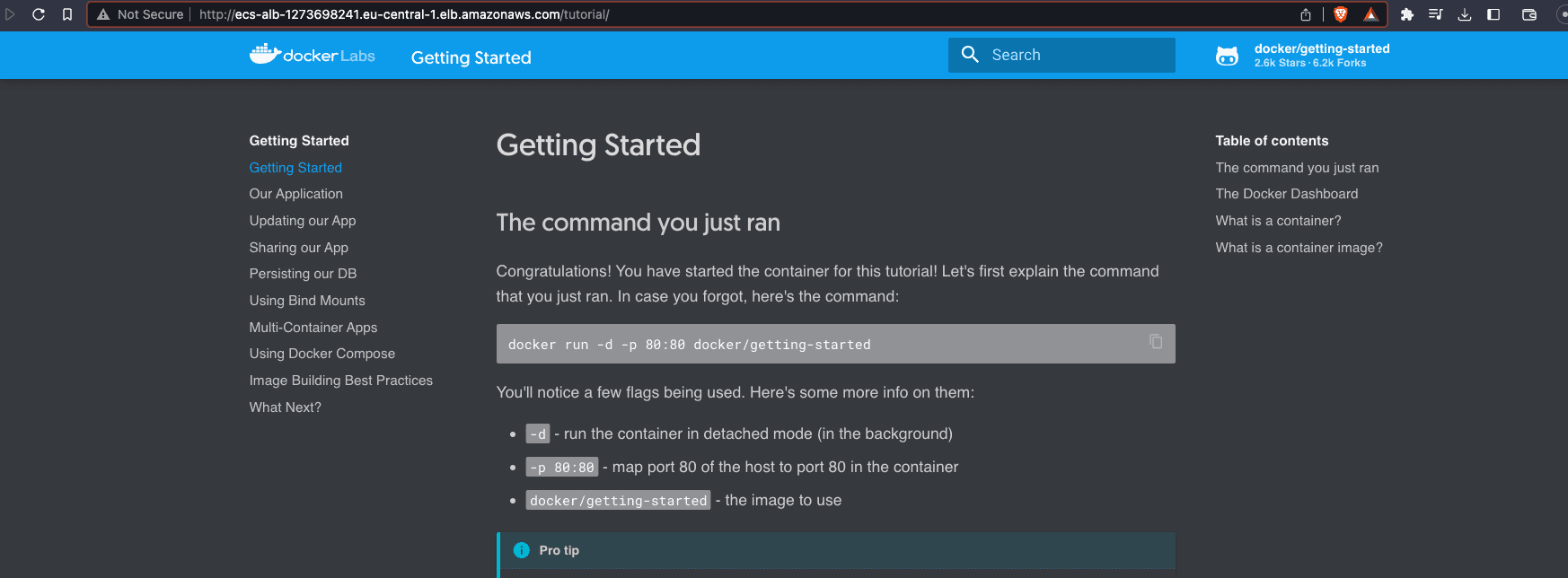Open the Brave Shields lion icon
This screenshot has width=1568, height=578.
(1341, 14)
